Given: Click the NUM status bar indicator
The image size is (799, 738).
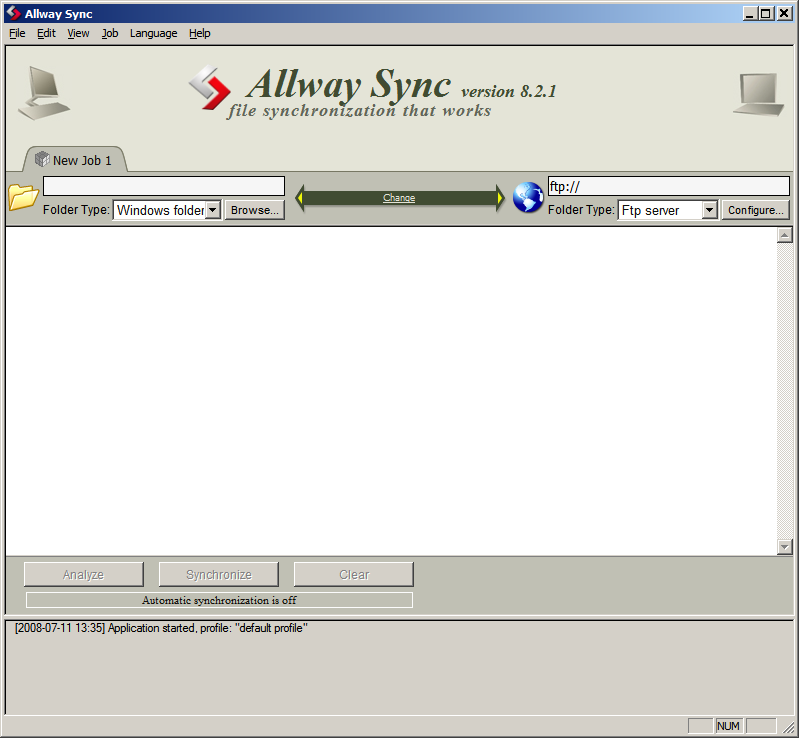Looking at the screenshot, I should pos(728,726).
